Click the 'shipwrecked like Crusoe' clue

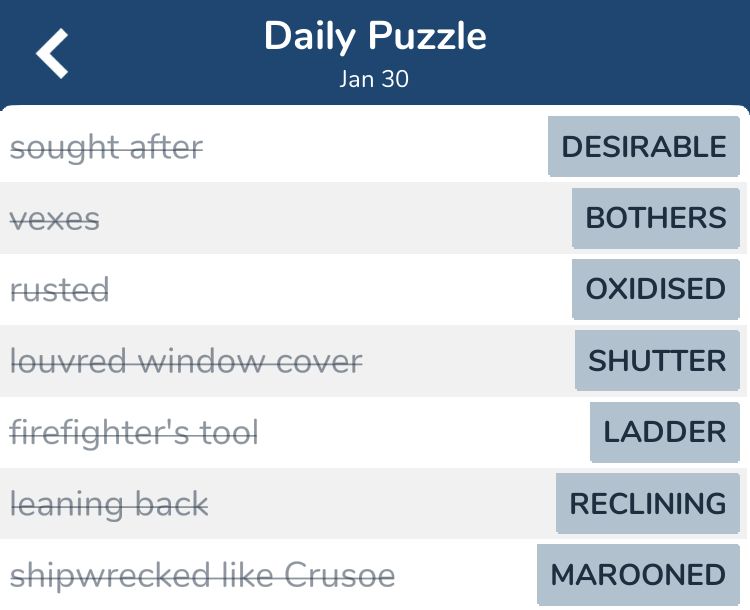pyautogui.click(x=202, y=576)
